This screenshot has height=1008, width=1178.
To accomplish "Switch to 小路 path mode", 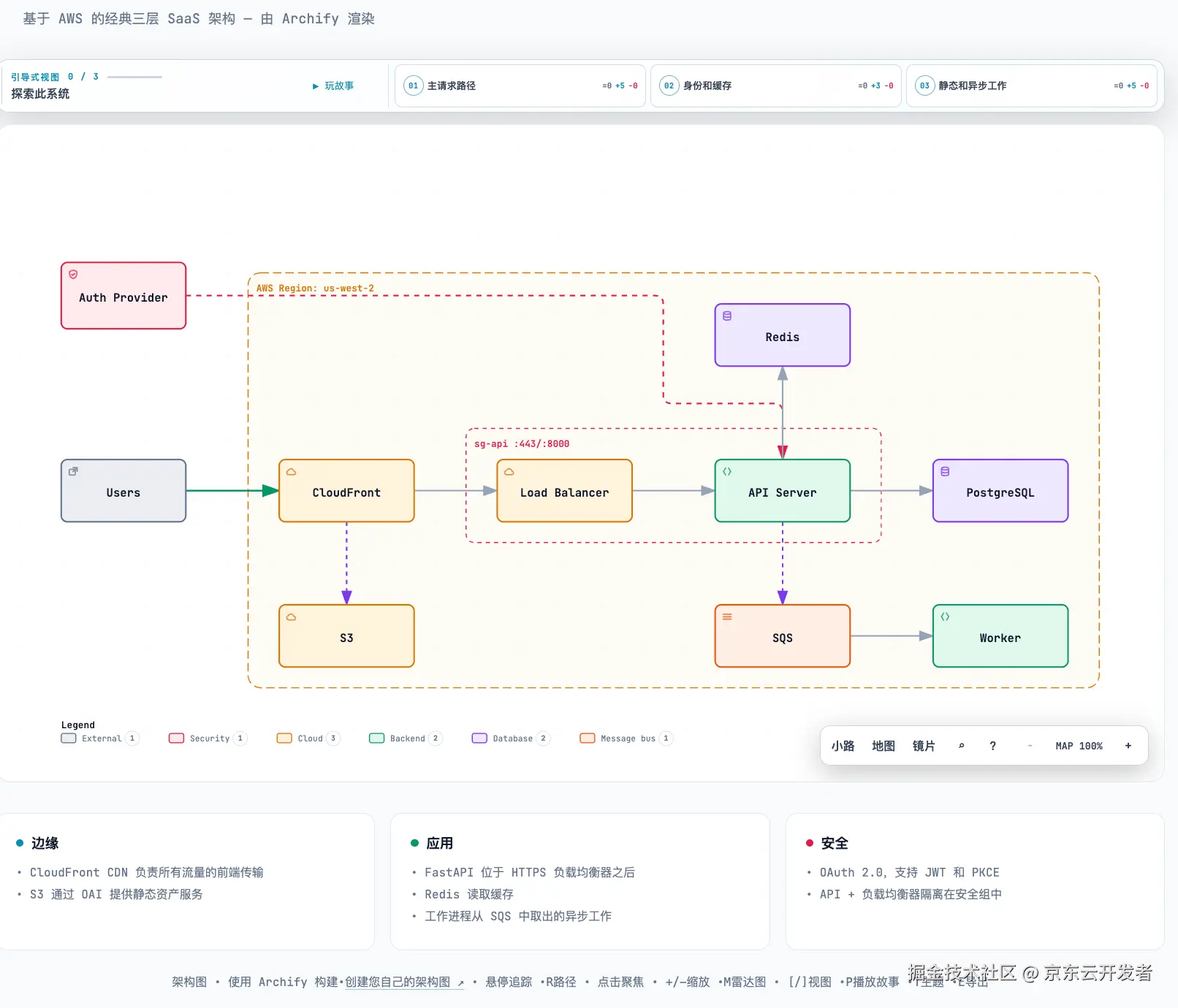I will 843,746.
